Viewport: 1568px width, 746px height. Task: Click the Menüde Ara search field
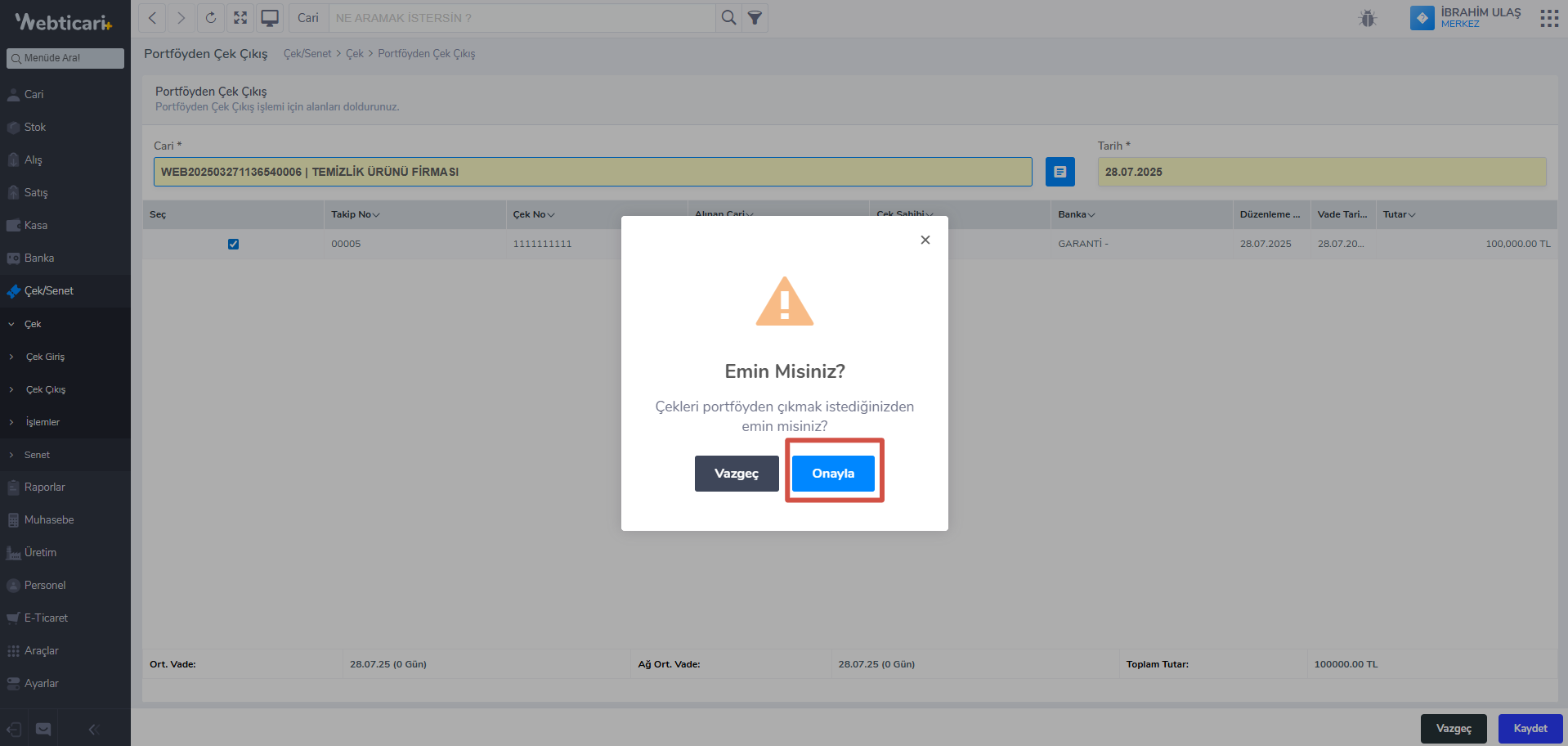(65, 58)
